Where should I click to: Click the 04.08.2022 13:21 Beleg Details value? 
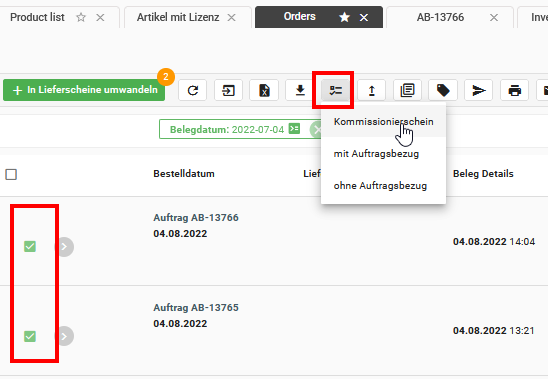(493, 330)
